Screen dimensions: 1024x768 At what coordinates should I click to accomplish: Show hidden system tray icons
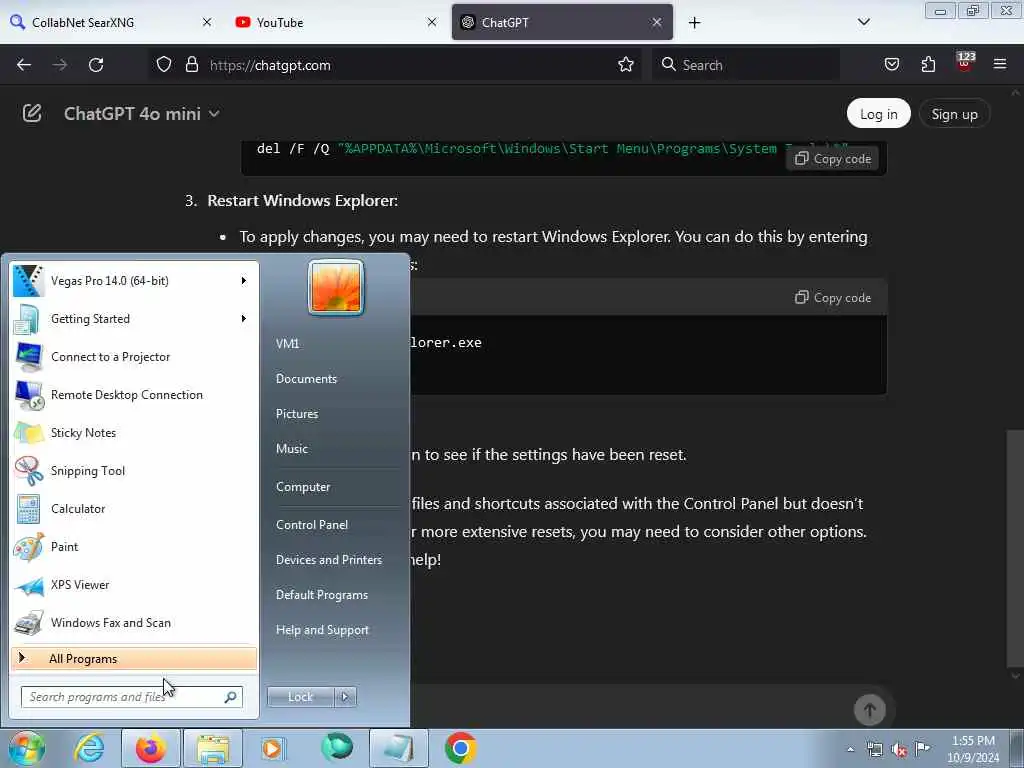point(850,750)
